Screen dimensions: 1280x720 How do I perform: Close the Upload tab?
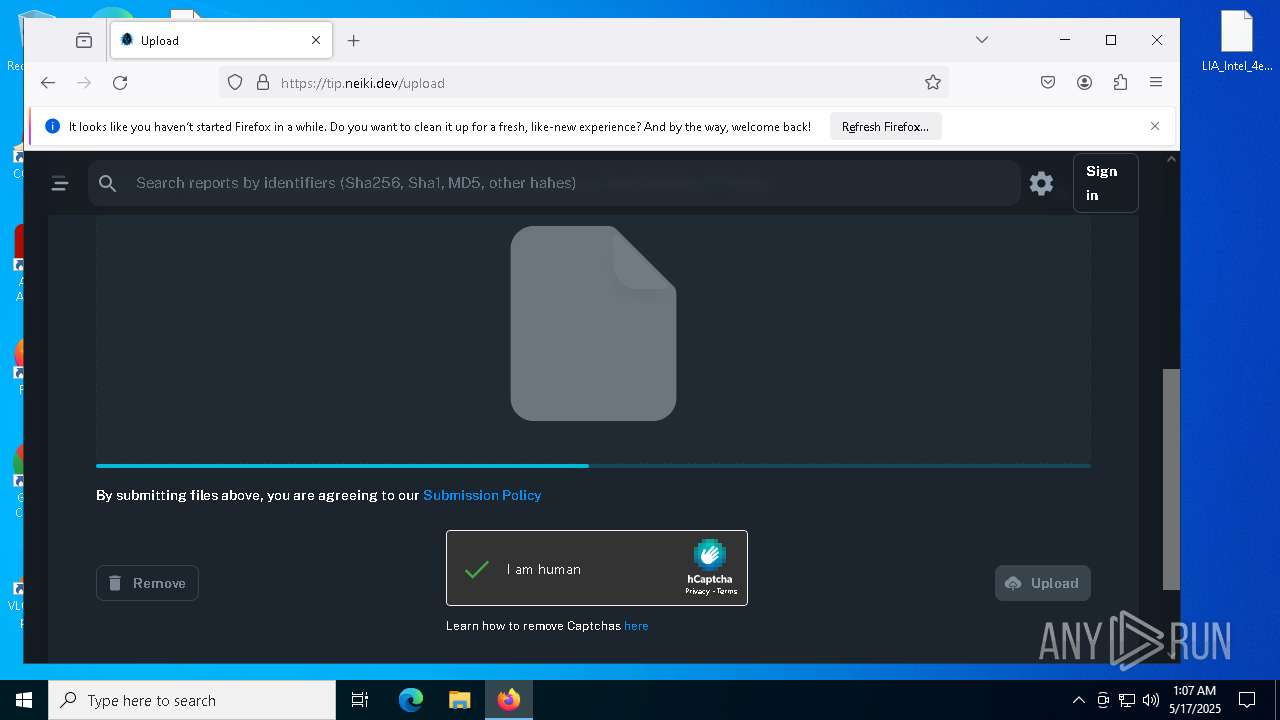(316, 40)
